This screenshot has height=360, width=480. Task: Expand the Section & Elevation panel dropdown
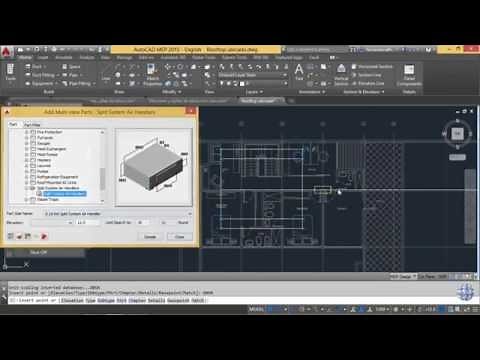click(364, 92)
